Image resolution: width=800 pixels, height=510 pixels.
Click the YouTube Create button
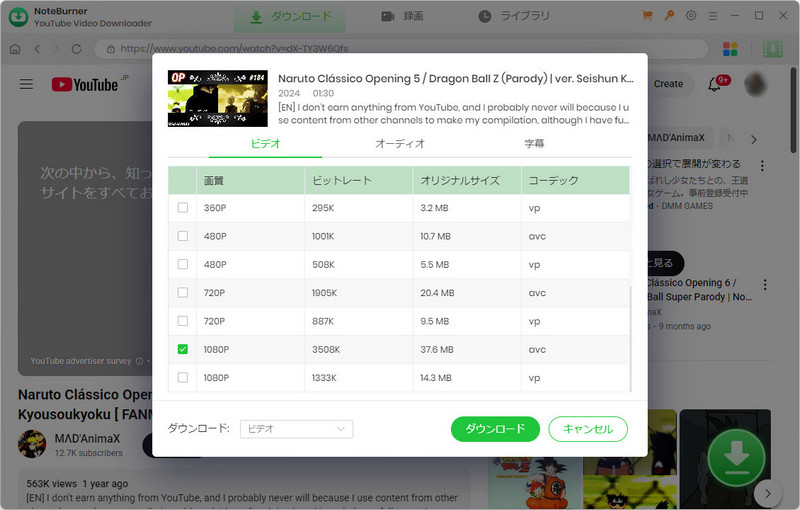coord(668,84)
